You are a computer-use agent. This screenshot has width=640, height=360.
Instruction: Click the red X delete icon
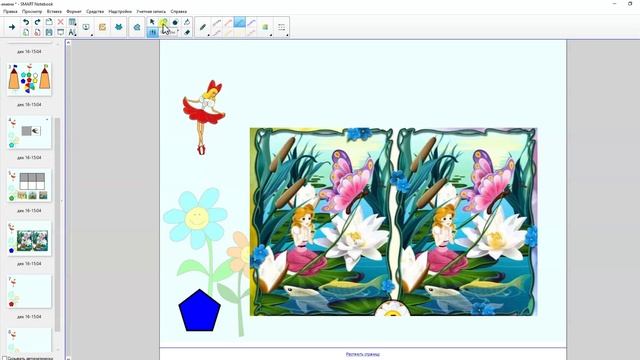tap(60, 22)
